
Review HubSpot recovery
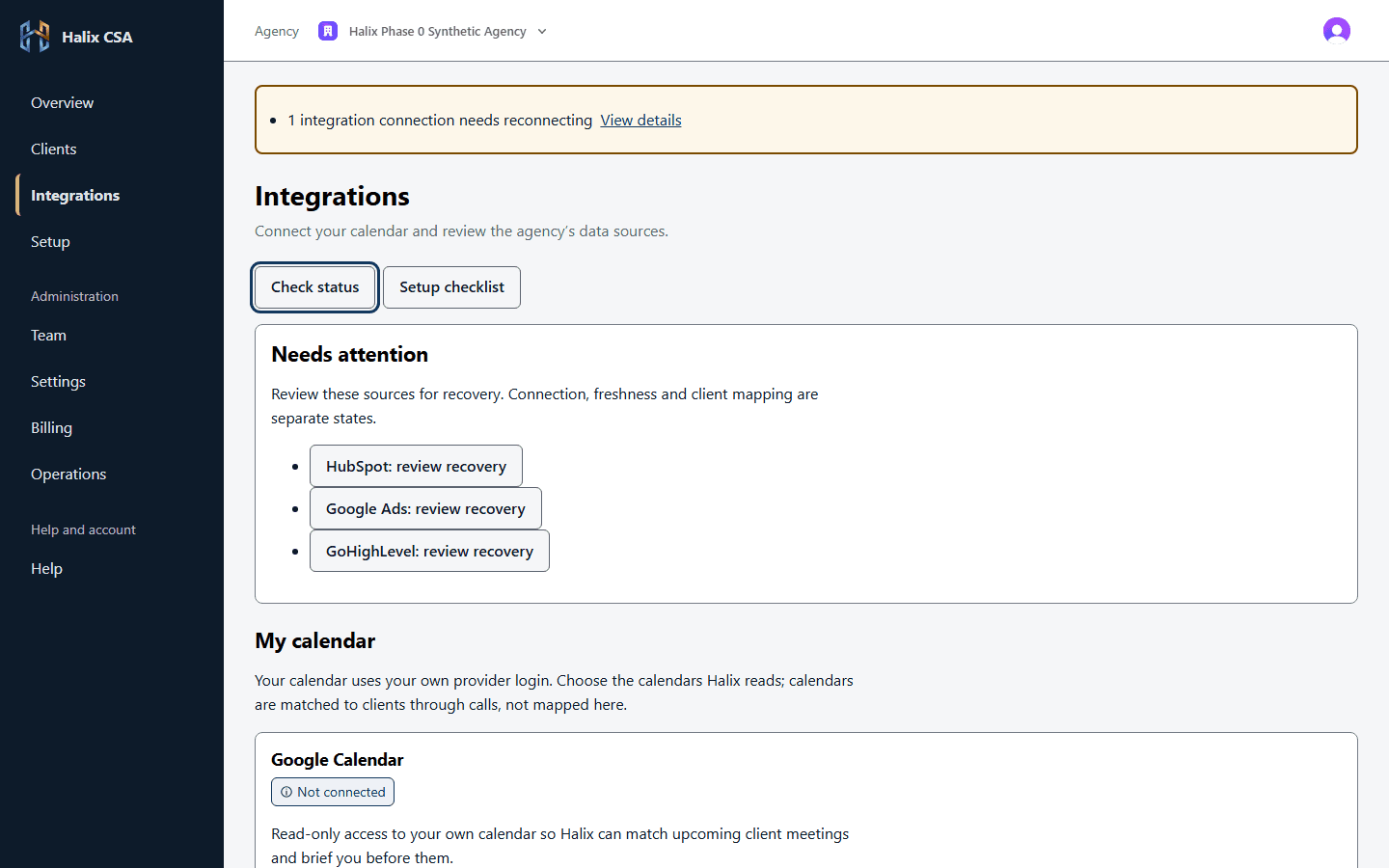coord(416,466)
